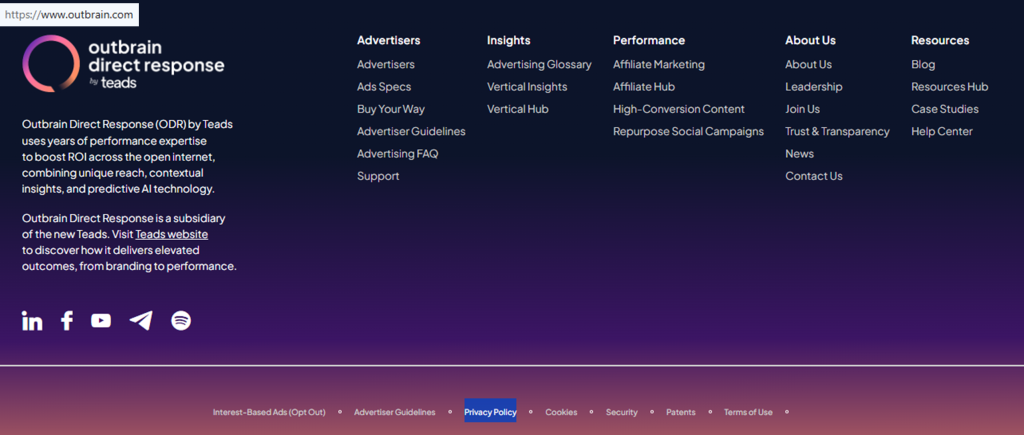Viewport: 1024px width, 435px height.
Task: Open High-Conversion Content link
Action: (679, 109)
